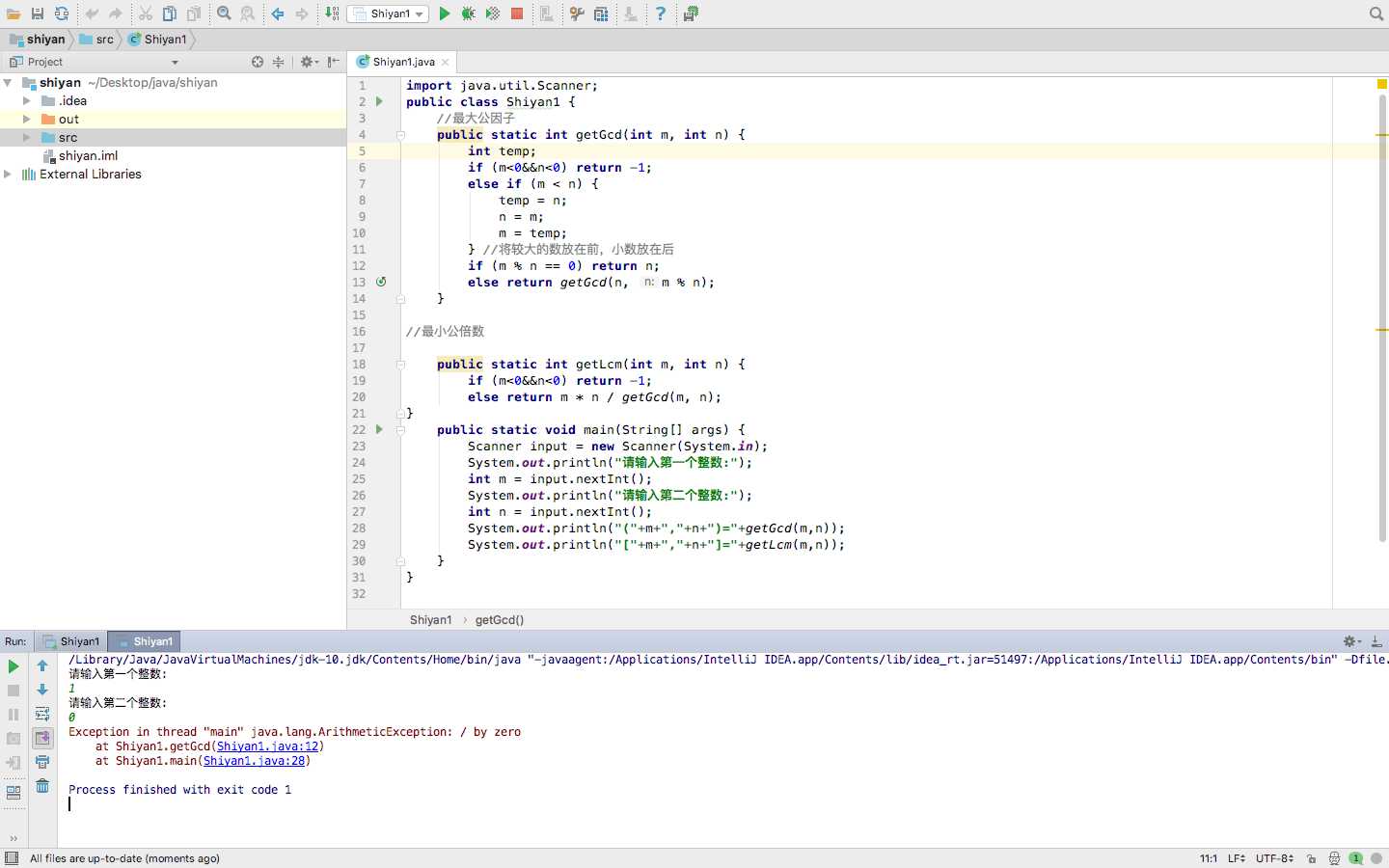Open the Project panel gear settings dropdown
This screenshot has height=868, width=1389.
pyautogui.click(x=309, y=62)
